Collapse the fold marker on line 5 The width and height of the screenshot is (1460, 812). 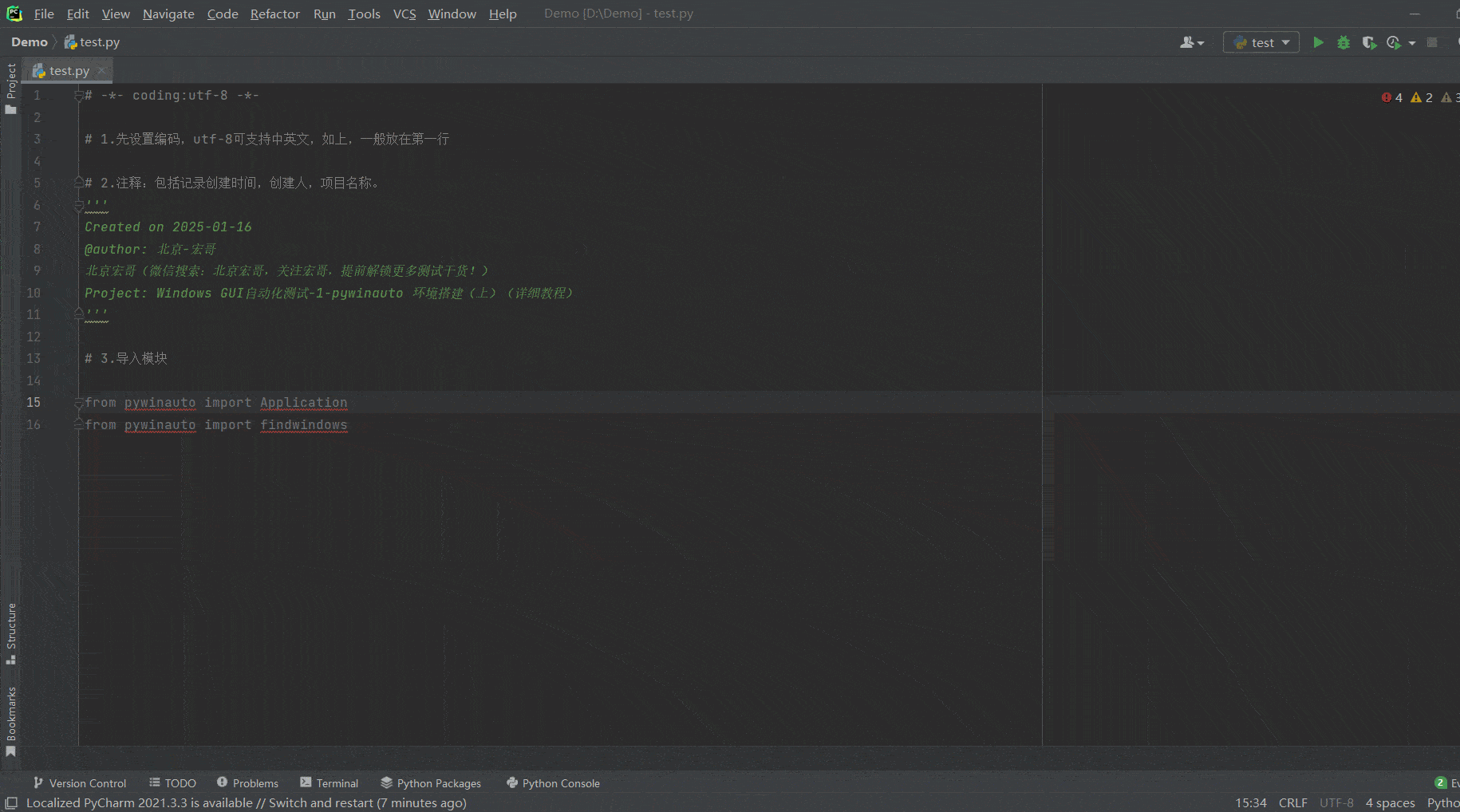(79, 183)
